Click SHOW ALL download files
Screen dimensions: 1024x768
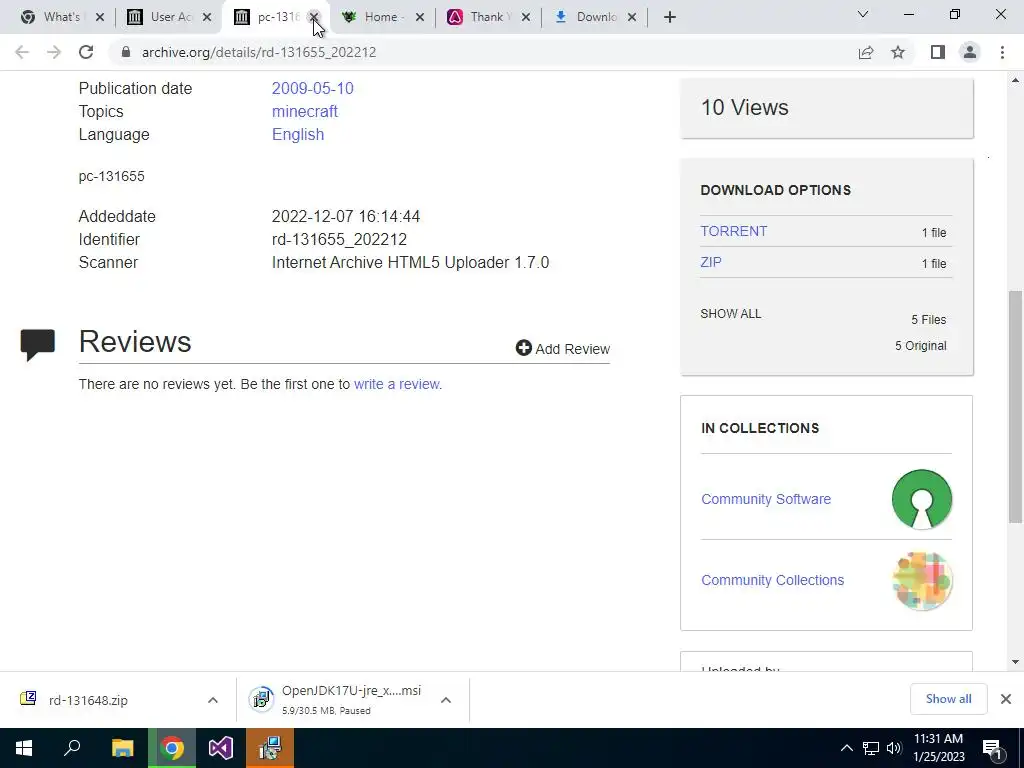(730, 313)
